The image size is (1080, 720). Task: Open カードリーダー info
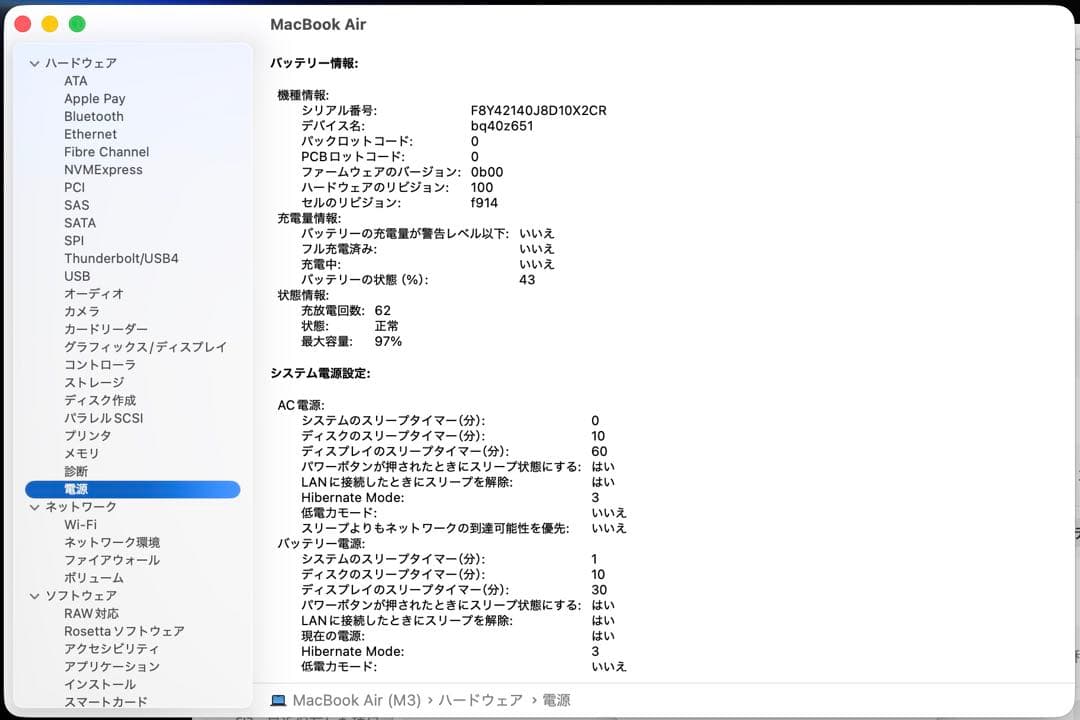[105, 329]
